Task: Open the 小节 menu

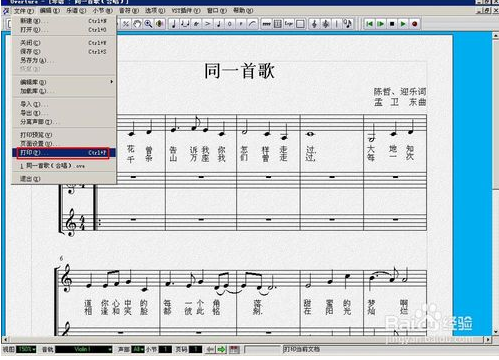Action: 102,11
